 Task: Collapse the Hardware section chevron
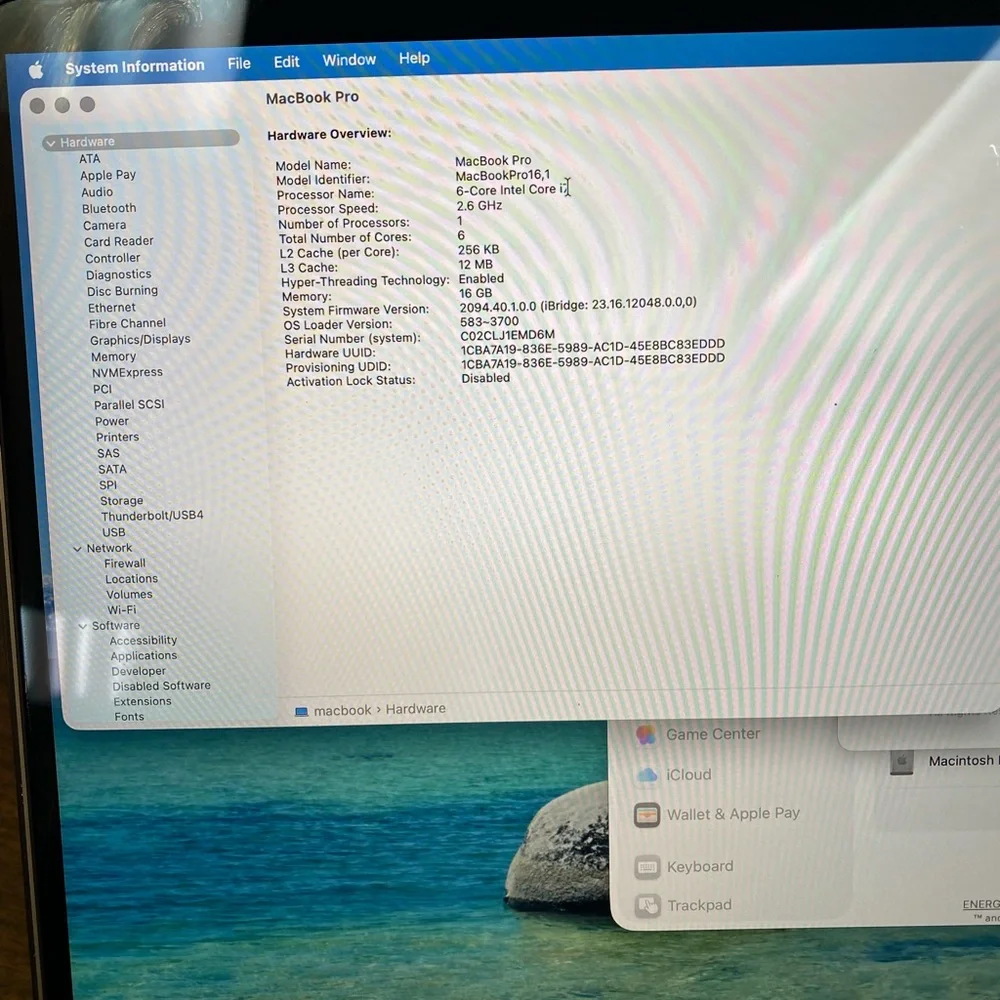[x=50, y=143]
